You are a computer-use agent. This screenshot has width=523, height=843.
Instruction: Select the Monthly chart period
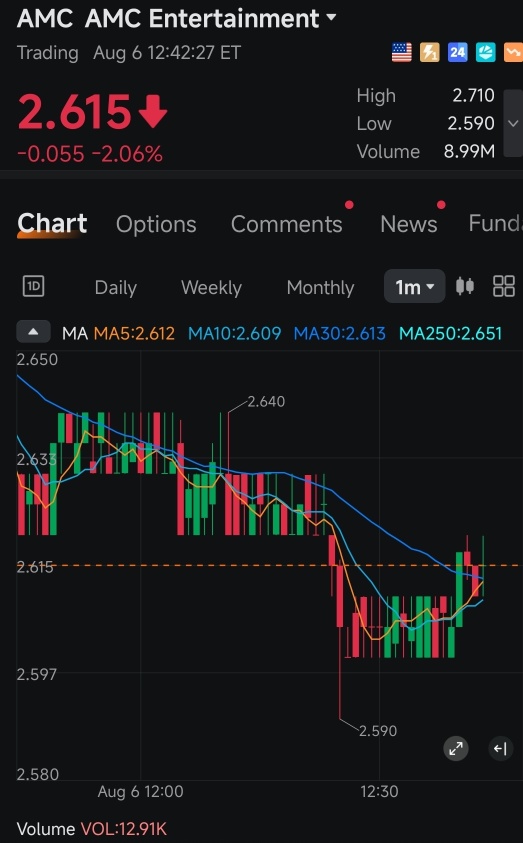320,288
